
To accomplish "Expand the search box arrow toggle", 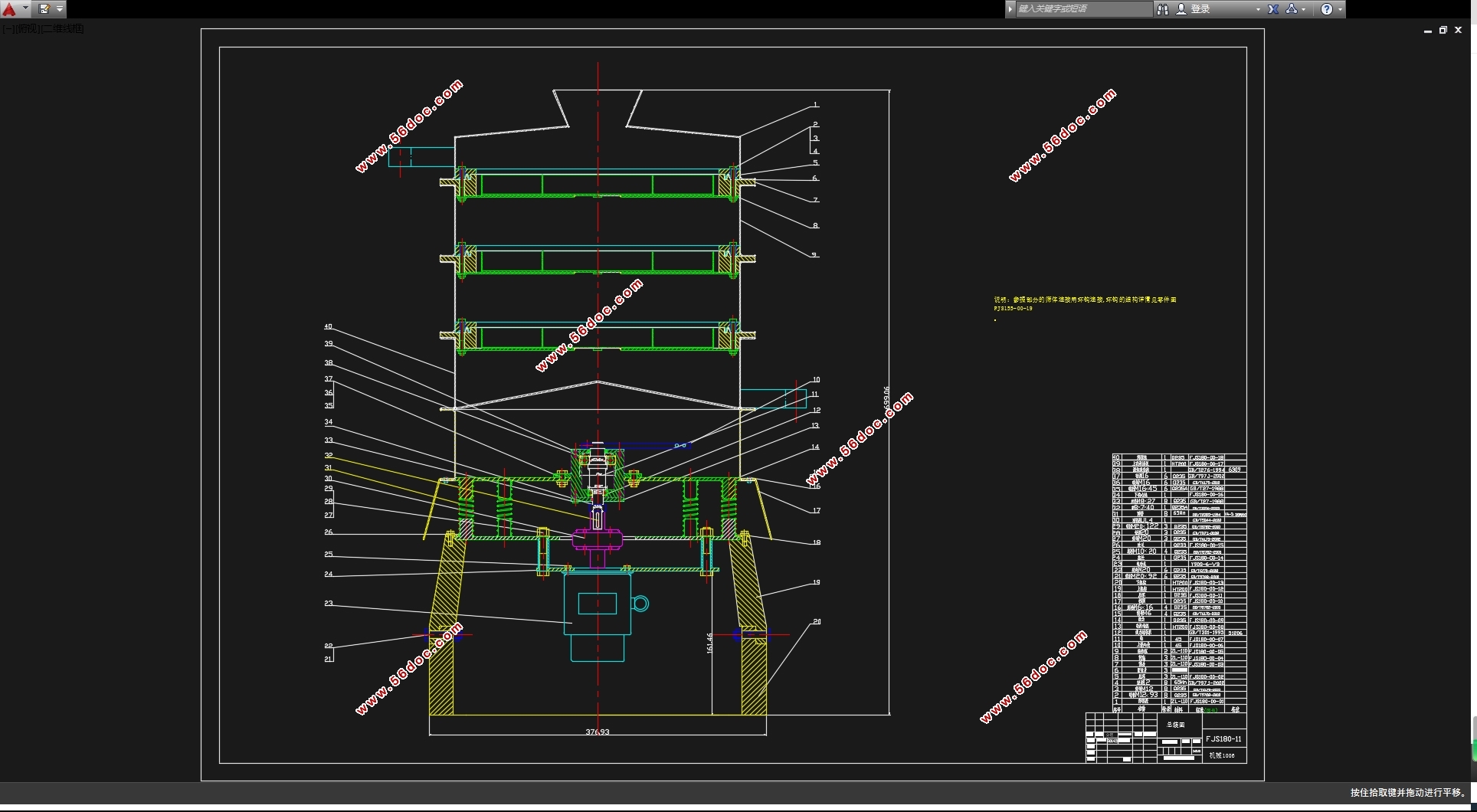I will click(1010, 9).
